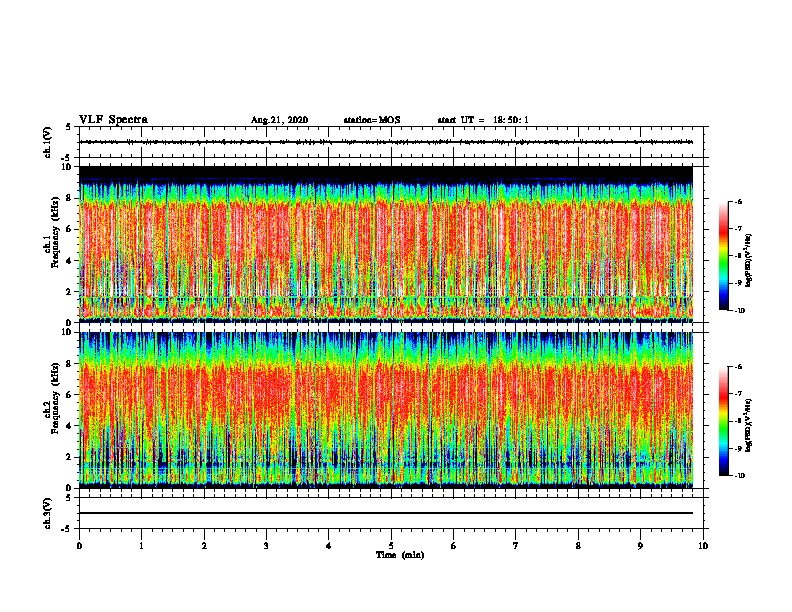Click the time axis tick label '5'
This screenshot has width=792, height=612.
(391, 546)
